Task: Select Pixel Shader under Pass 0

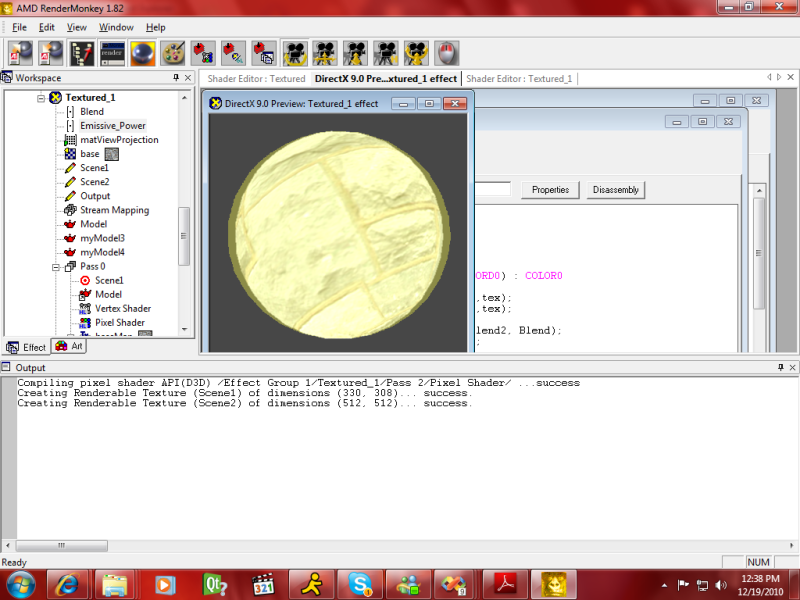Action: [x=119, y=322]
